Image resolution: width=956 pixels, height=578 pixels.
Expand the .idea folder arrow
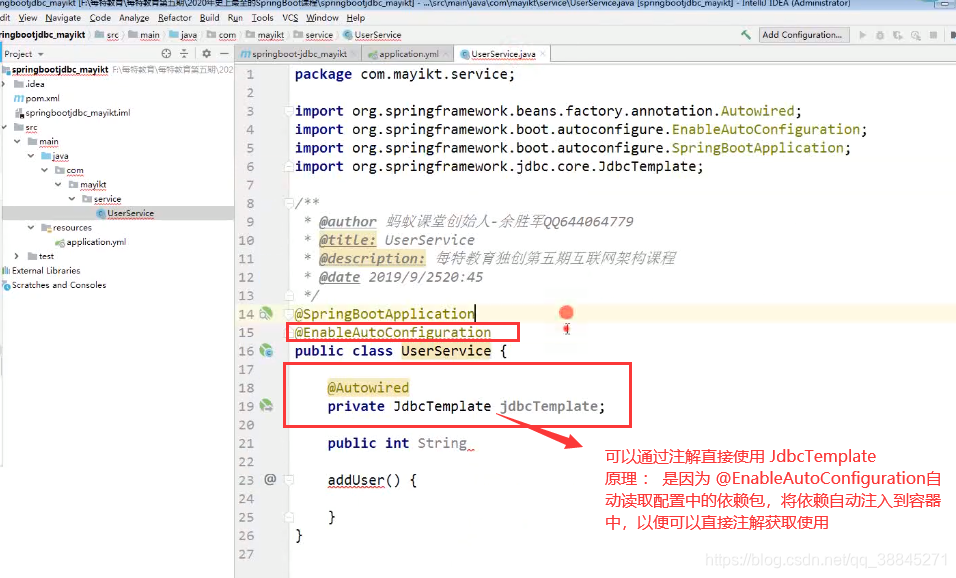4,84
